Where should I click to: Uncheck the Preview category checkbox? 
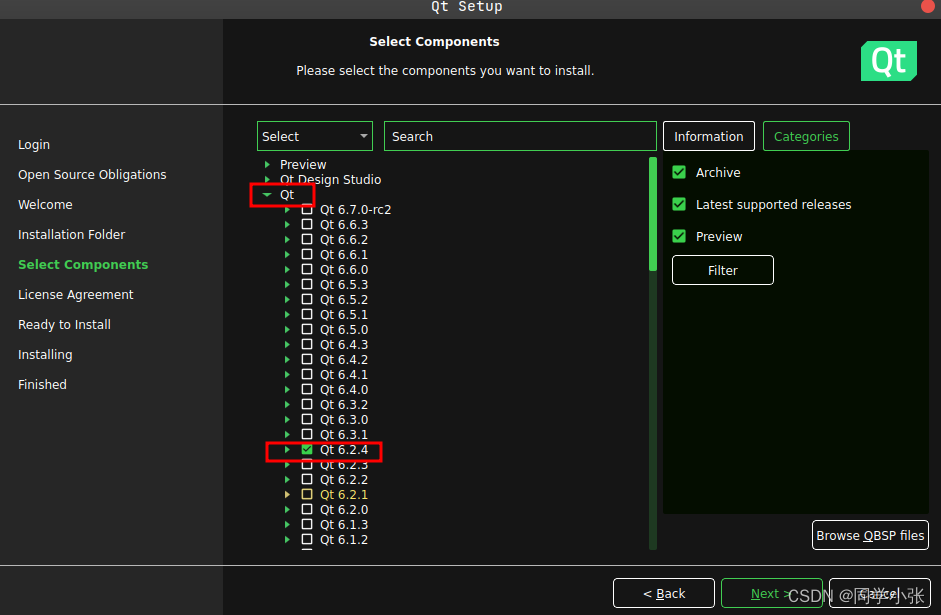(x=679, y=236)
